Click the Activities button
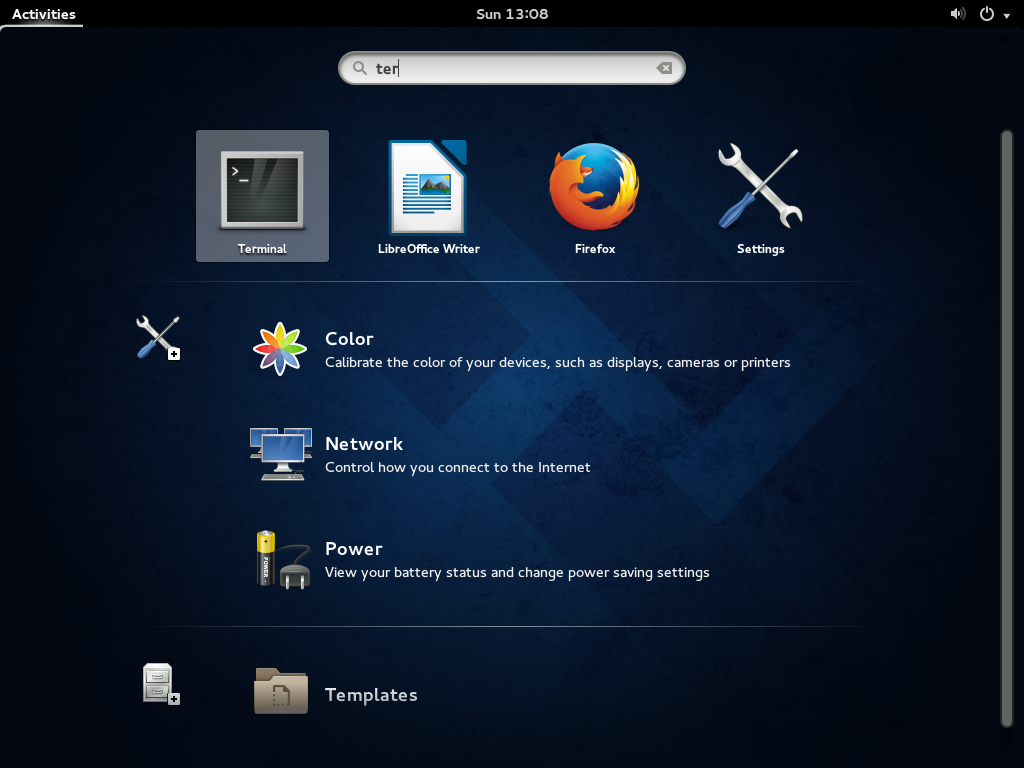Screen dimensions: 1024x768 [x=44, y=14]
